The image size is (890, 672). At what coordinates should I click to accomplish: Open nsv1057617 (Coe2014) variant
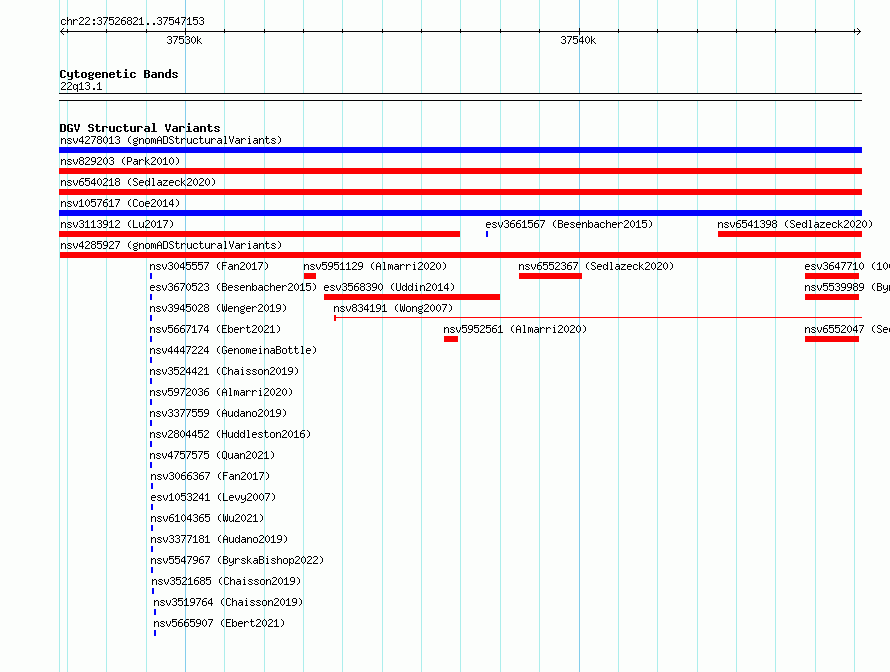coord(120,203)
